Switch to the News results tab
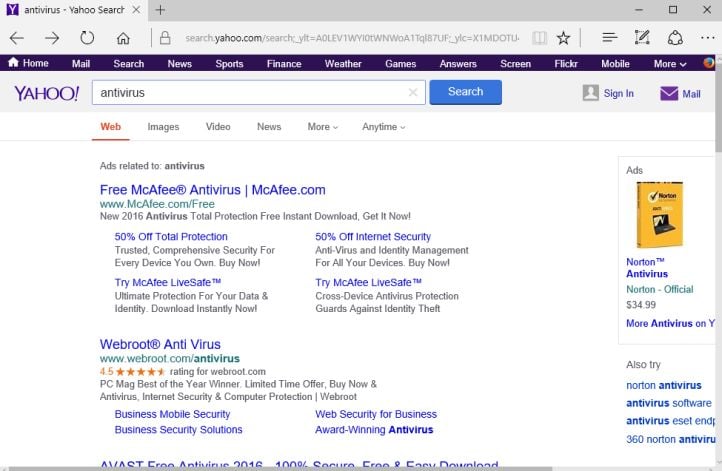The image size is (722, 471). (x=269, y=127)
